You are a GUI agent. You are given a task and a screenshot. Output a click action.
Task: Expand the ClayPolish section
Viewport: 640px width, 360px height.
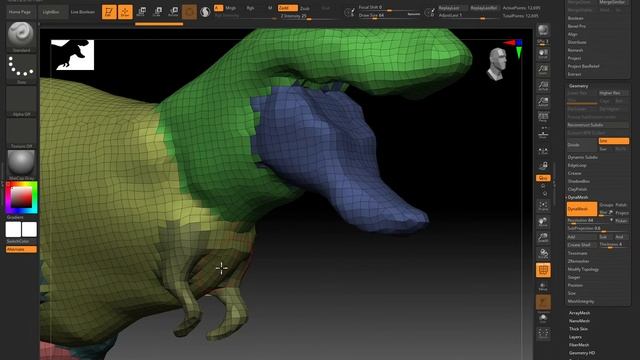[577, 189]
